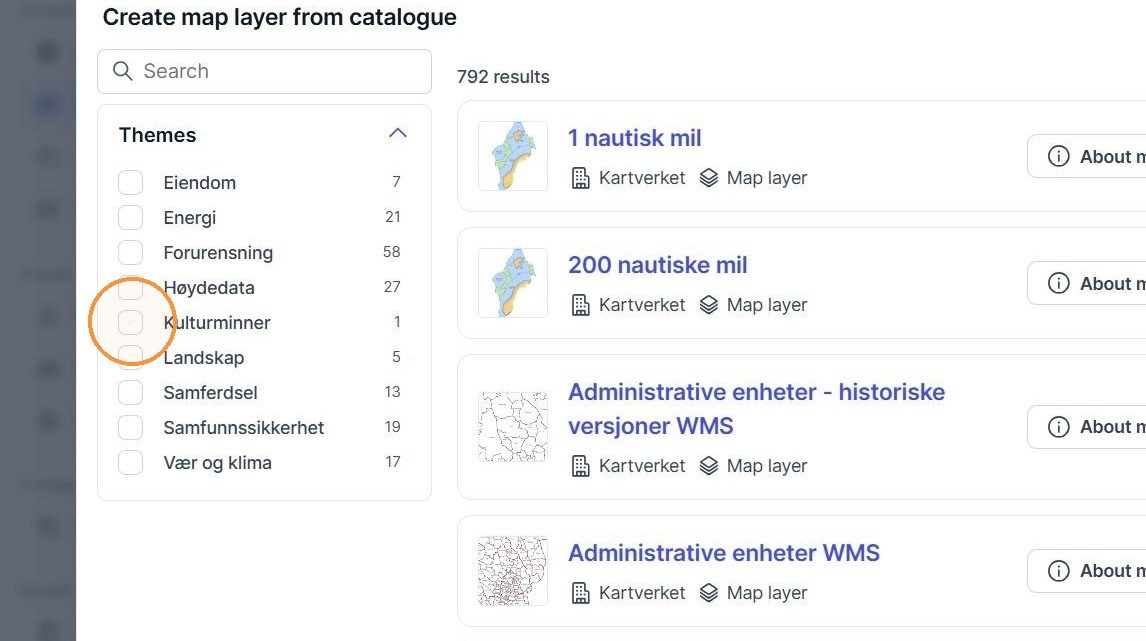The height and width of the screenshot is (641, 1146).
Task: Click the Høydedata theme label
Action: (209, 288)
